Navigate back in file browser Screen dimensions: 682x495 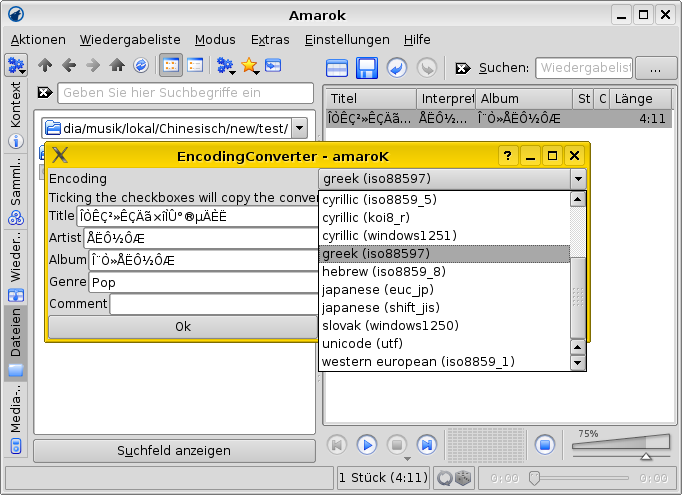click(69, 66)
